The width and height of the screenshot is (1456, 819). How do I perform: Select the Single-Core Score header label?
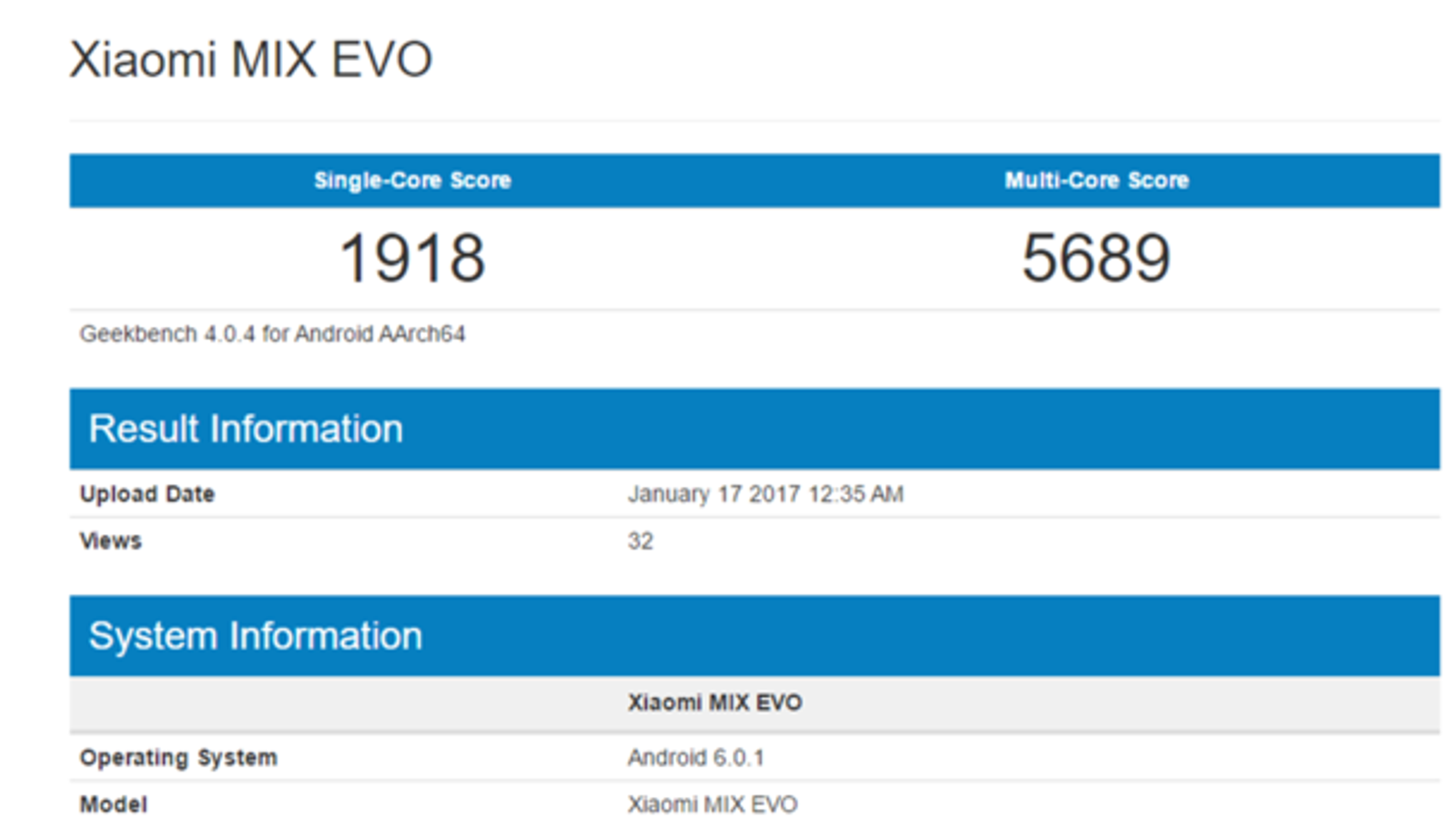(412, 180)
